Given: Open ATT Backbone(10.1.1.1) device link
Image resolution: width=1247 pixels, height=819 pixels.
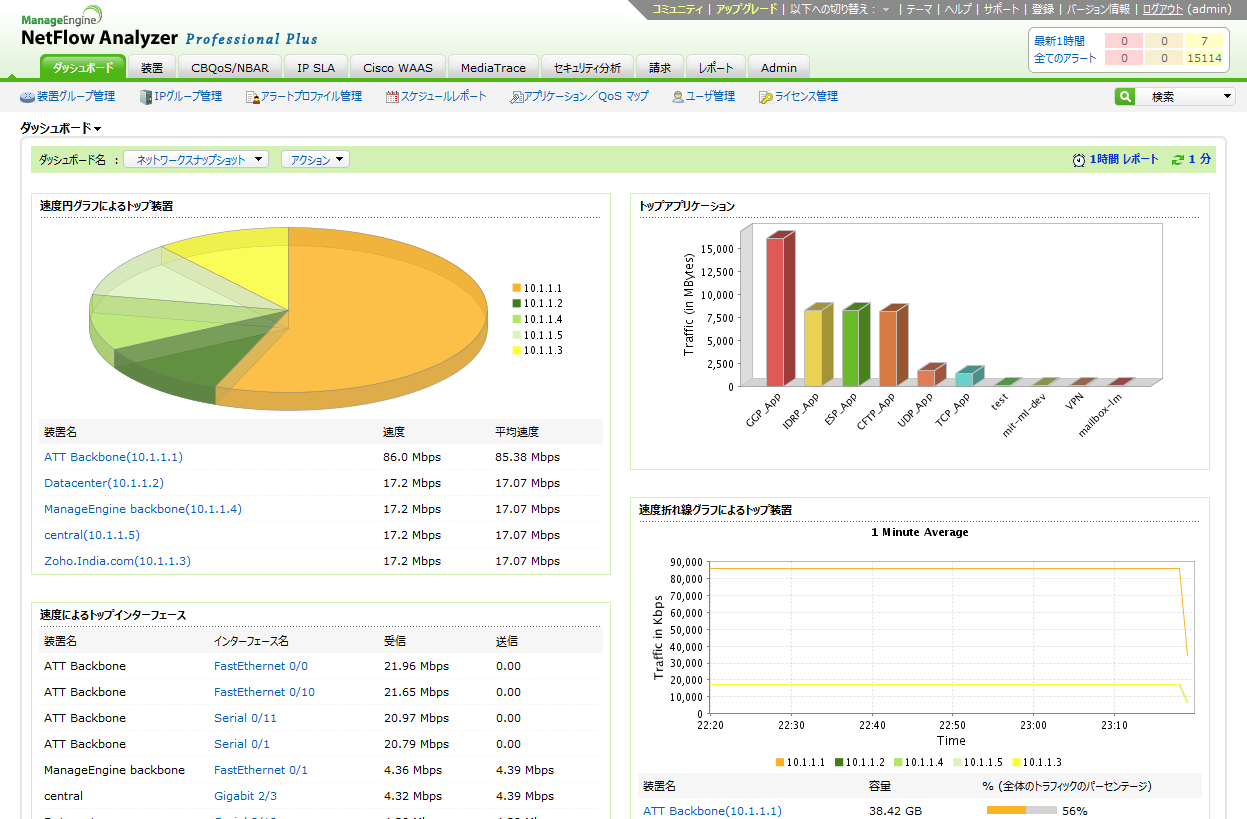Looking at the screenshot, I should click(x=113, y=457).
